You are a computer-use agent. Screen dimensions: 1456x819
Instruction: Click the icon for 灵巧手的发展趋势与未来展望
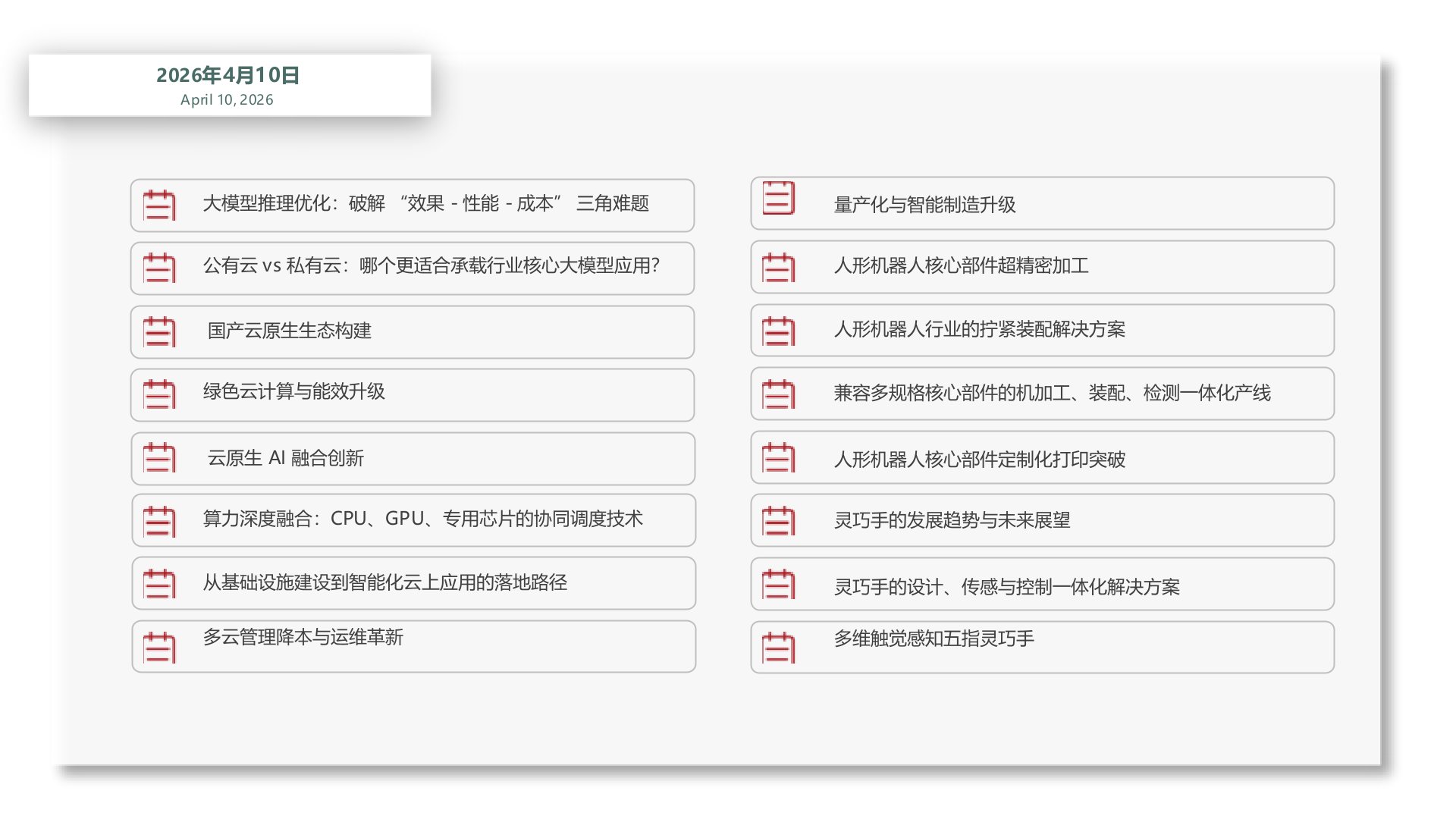pyautogui.click(x=777, y=521)
